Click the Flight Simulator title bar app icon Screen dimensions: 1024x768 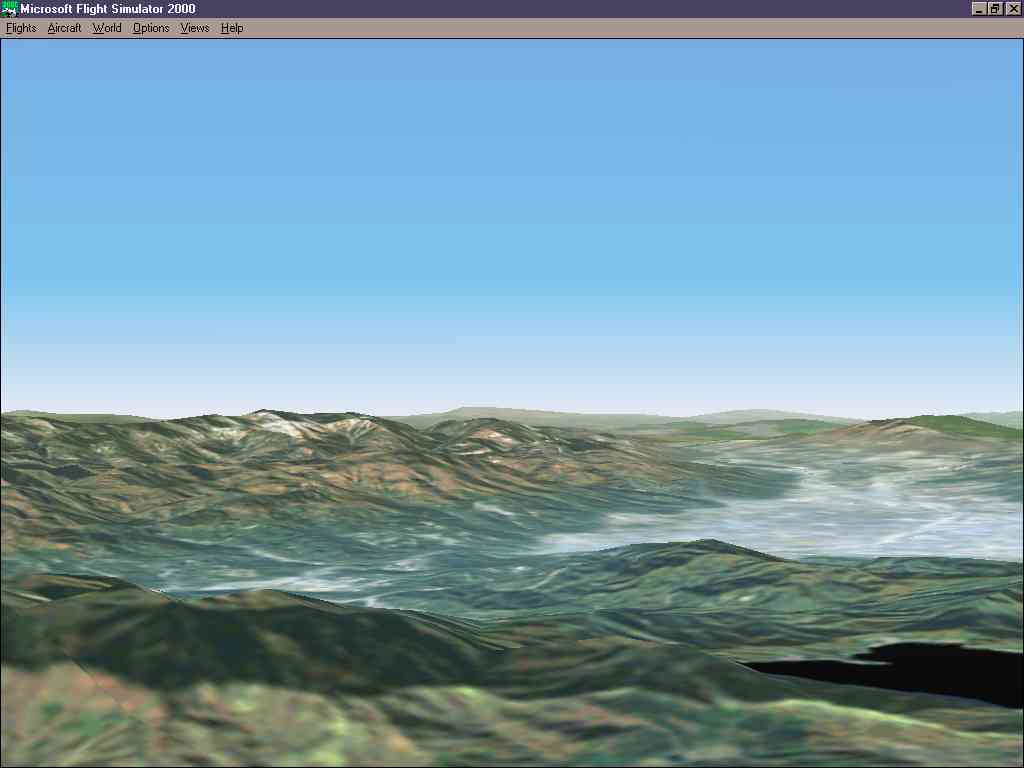tap(9, 8)
